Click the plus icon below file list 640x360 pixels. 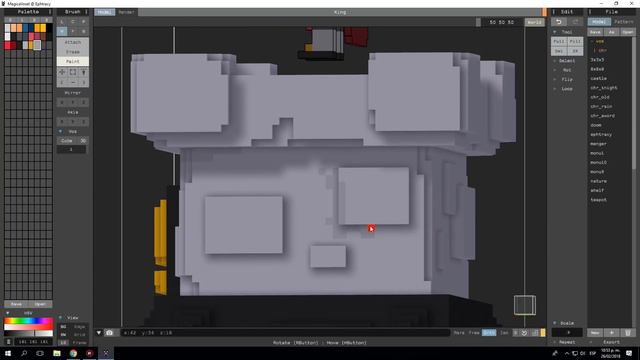click(x=611, y=333)
